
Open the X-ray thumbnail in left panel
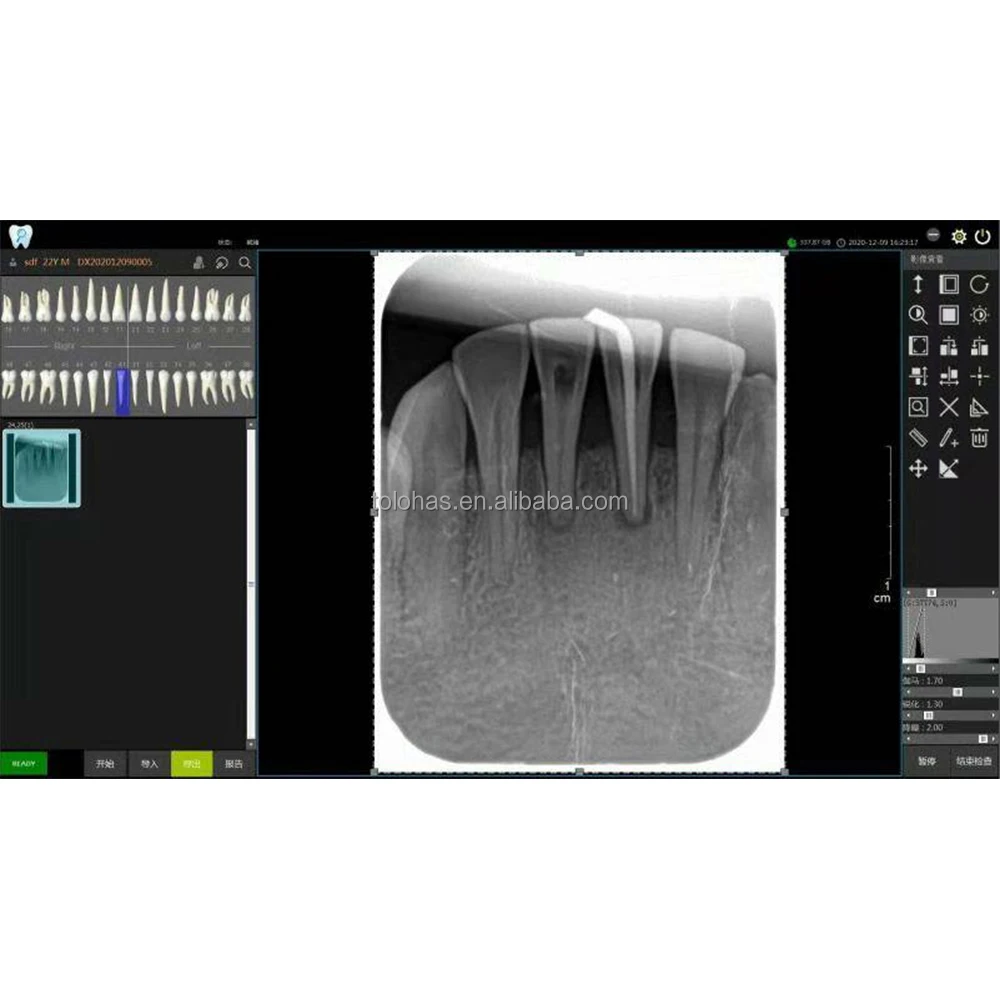tap(41, 469)
